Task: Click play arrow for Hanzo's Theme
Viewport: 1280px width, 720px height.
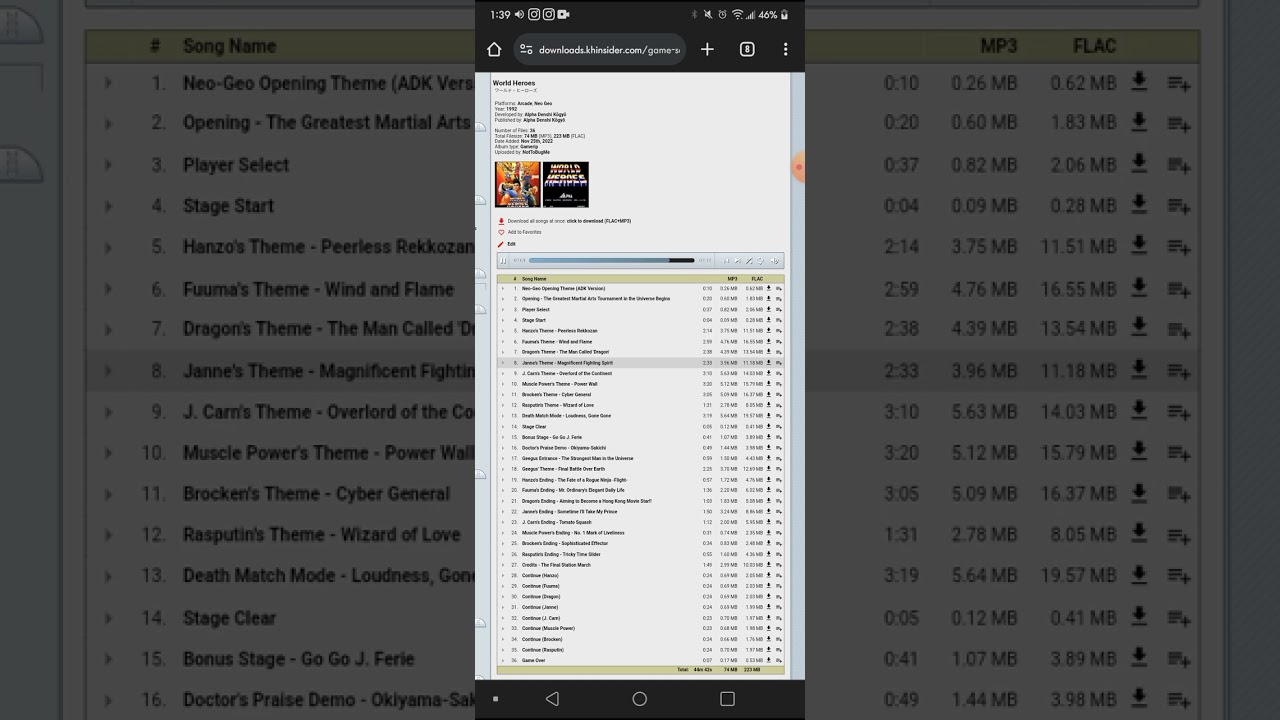Action: click(503, 331)
